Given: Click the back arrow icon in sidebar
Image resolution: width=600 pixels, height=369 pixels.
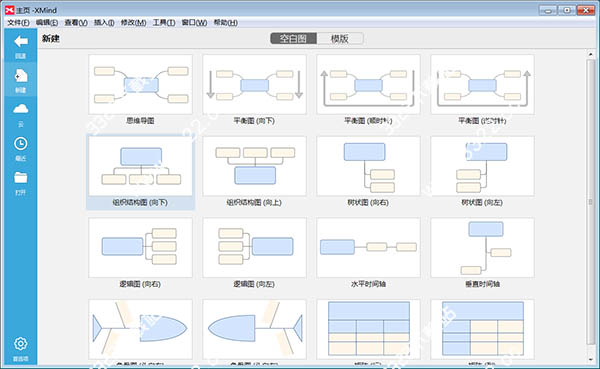Looking at the screenshot, I should point(21,41).
